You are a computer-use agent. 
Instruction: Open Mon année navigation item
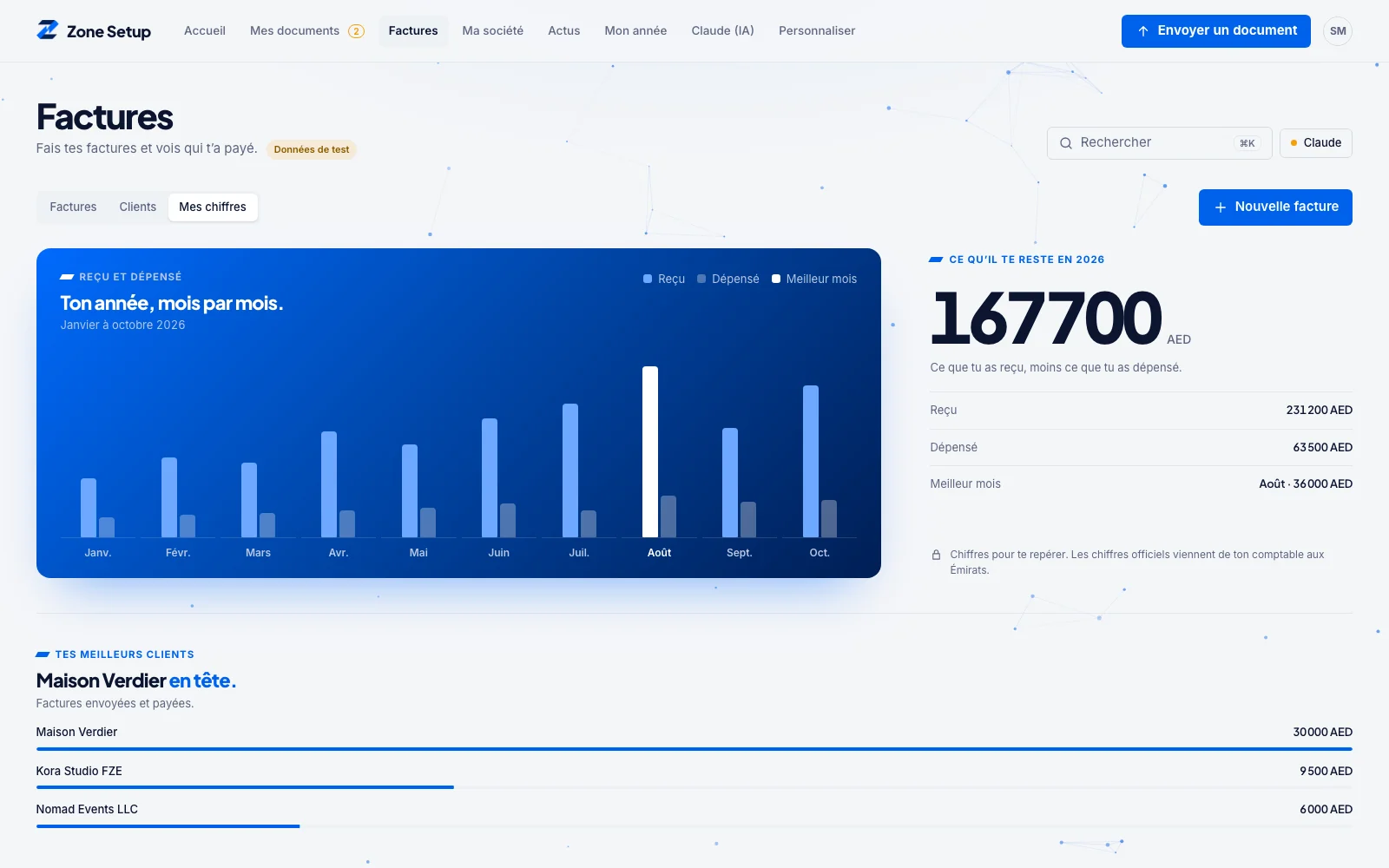click(x=636, y=30)
